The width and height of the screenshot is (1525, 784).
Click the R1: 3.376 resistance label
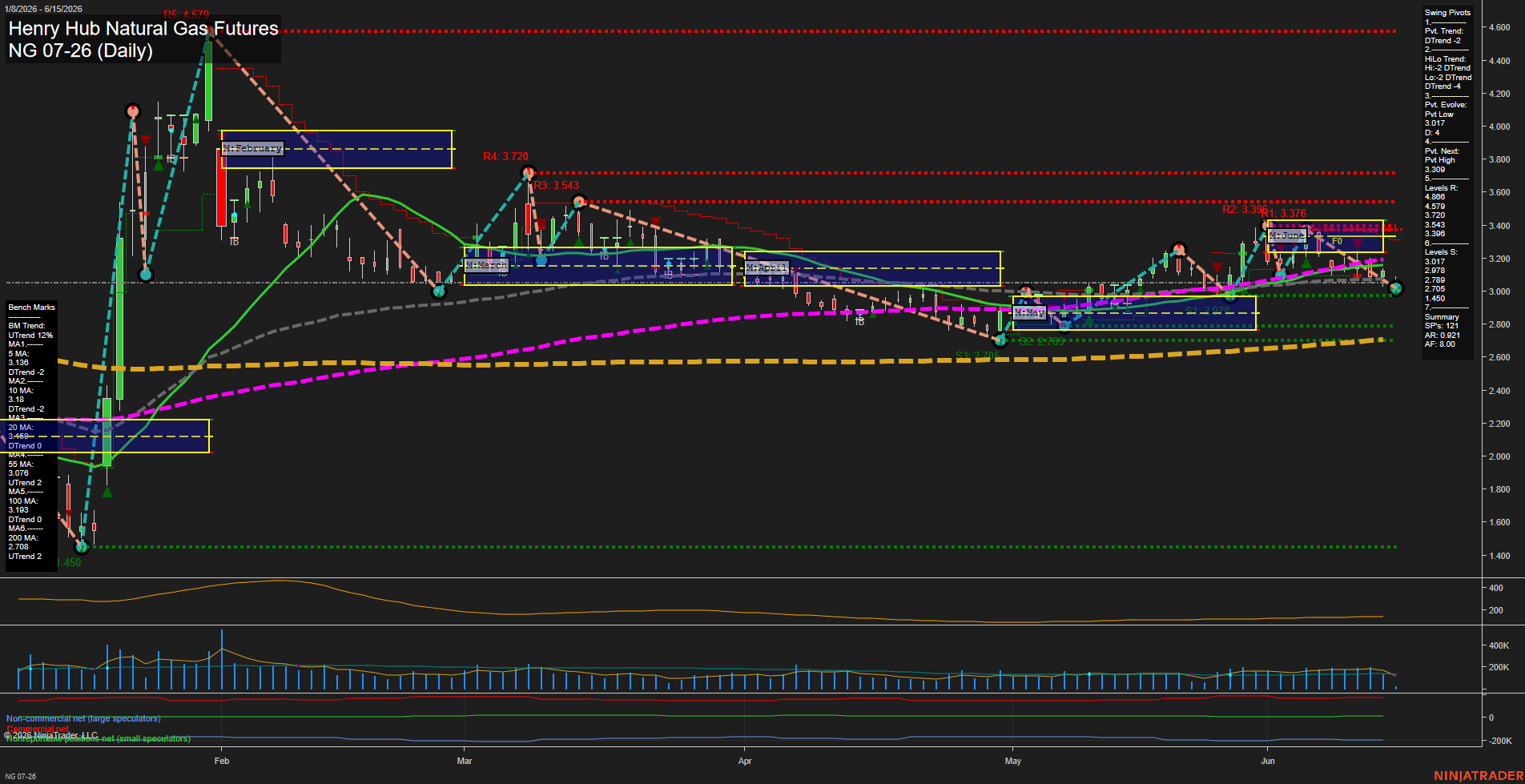[1283, 213]
